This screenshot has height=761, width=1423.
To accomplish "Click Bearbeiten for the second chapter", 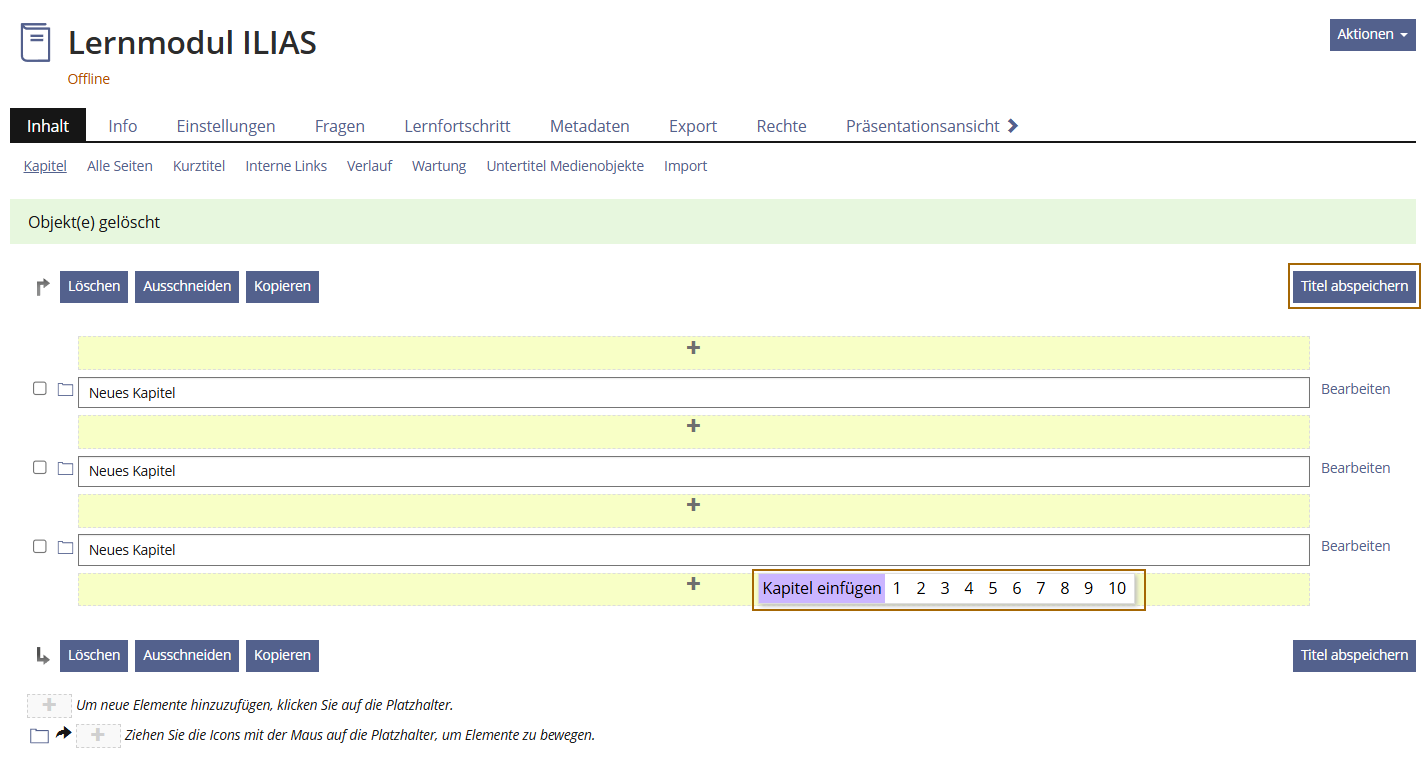I will (x=1355, y=468).
